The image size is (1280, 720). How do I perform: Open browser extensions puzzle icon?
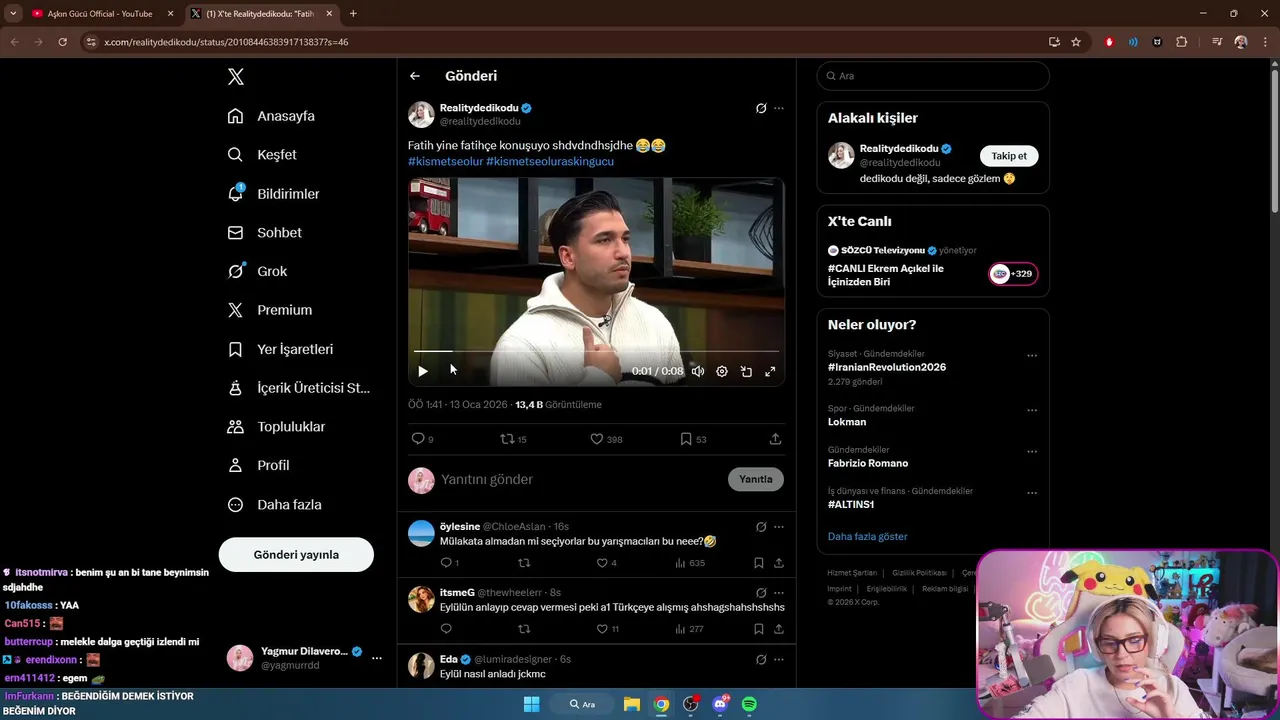click(1182, 42)
